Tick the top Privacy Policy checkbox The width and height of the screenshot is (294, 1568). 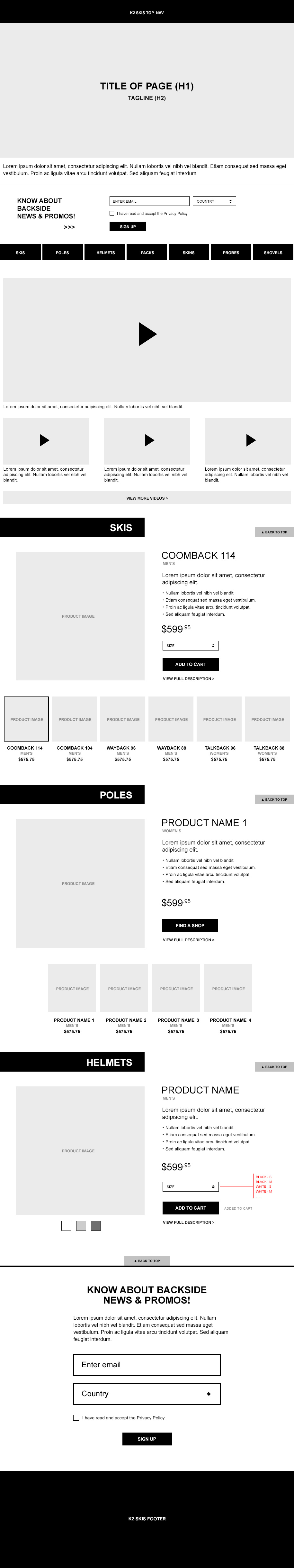(x=112, y=214)
